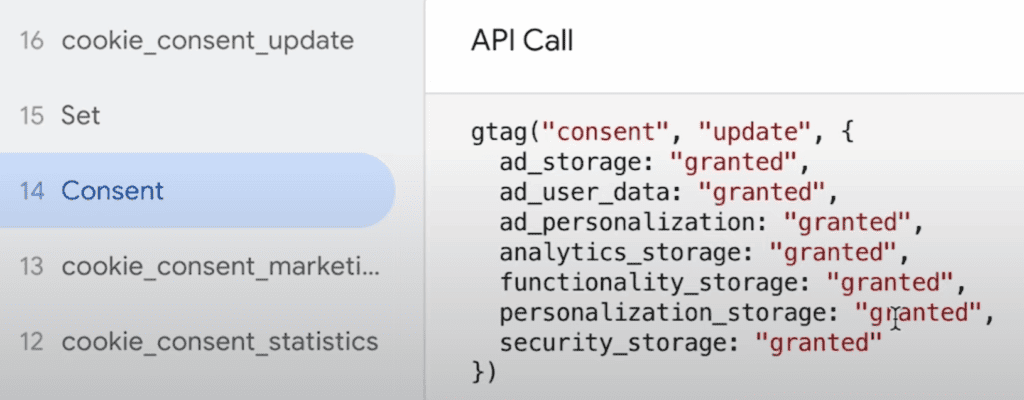Click the API Call panel heading
This screenshot has width=1024, height=400.
[x=521, y=44]
